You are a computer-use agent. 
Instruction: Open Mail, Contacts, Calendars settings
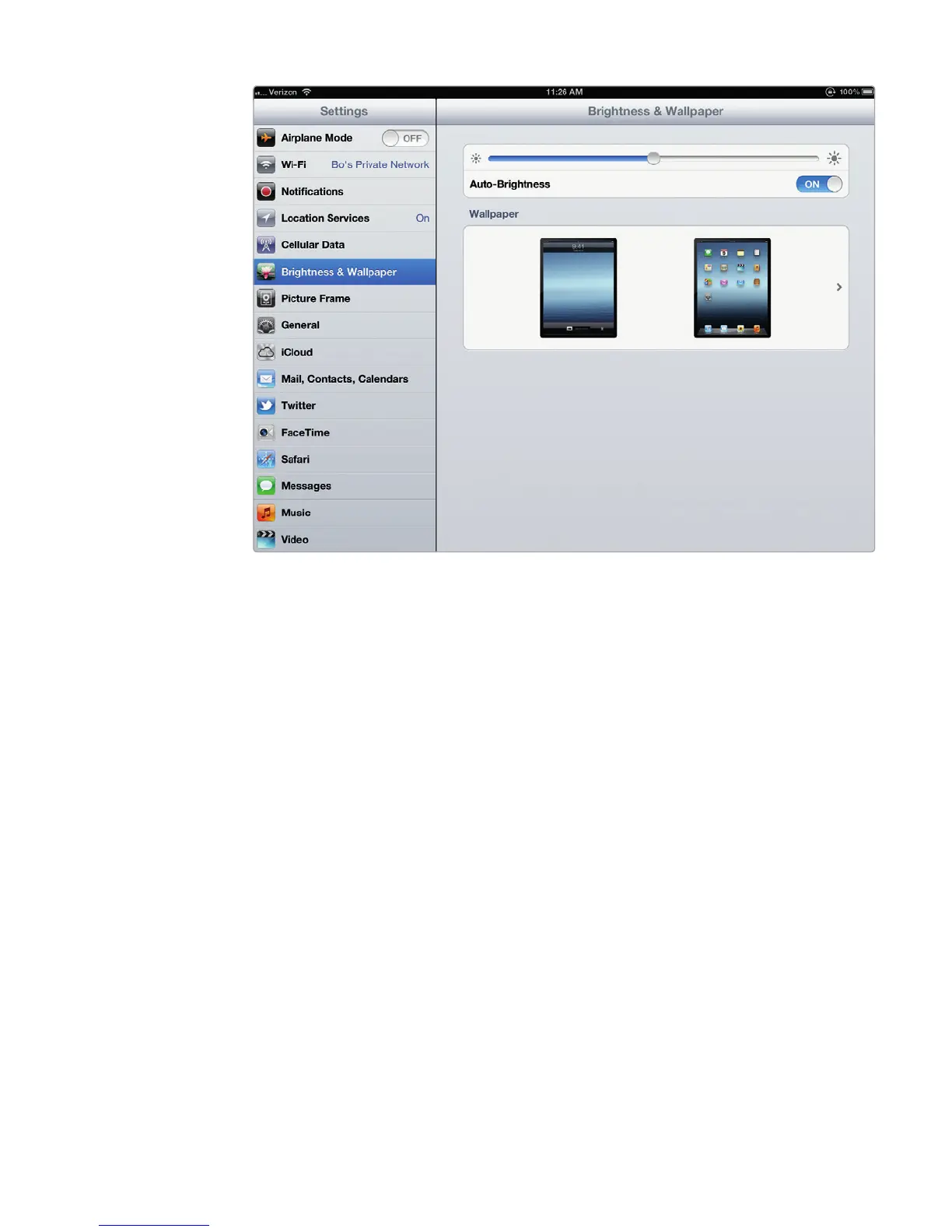coord(345,379)
